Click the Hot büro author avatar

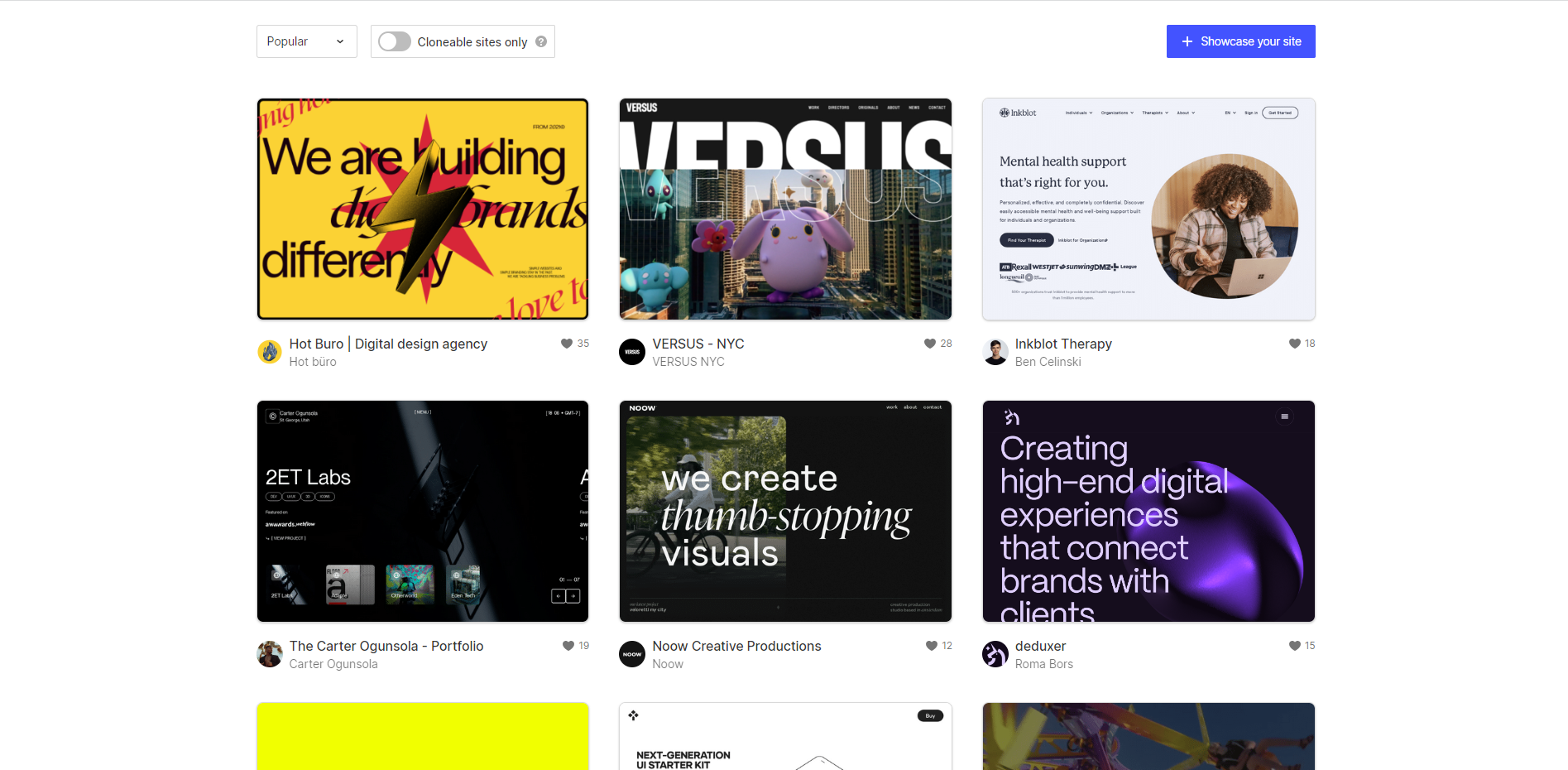coord(270,352)
